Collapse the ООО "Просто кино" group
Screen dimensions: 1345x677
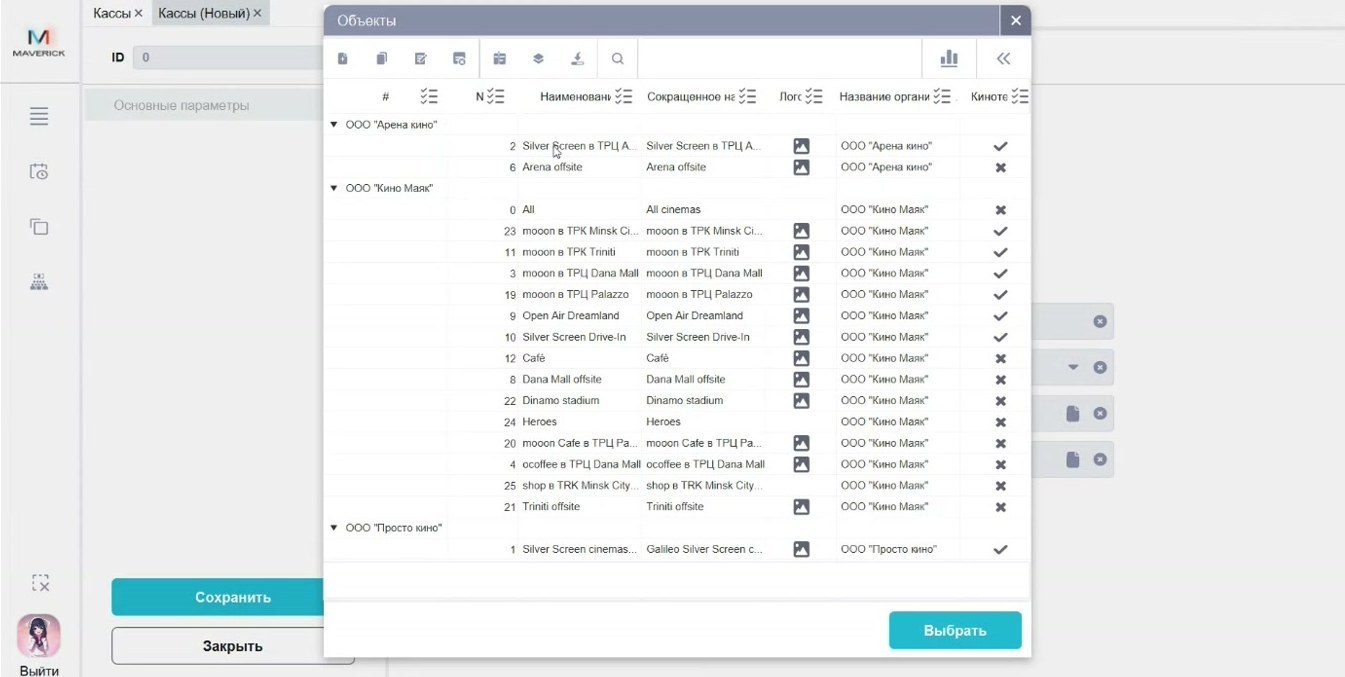pos(334,528)
